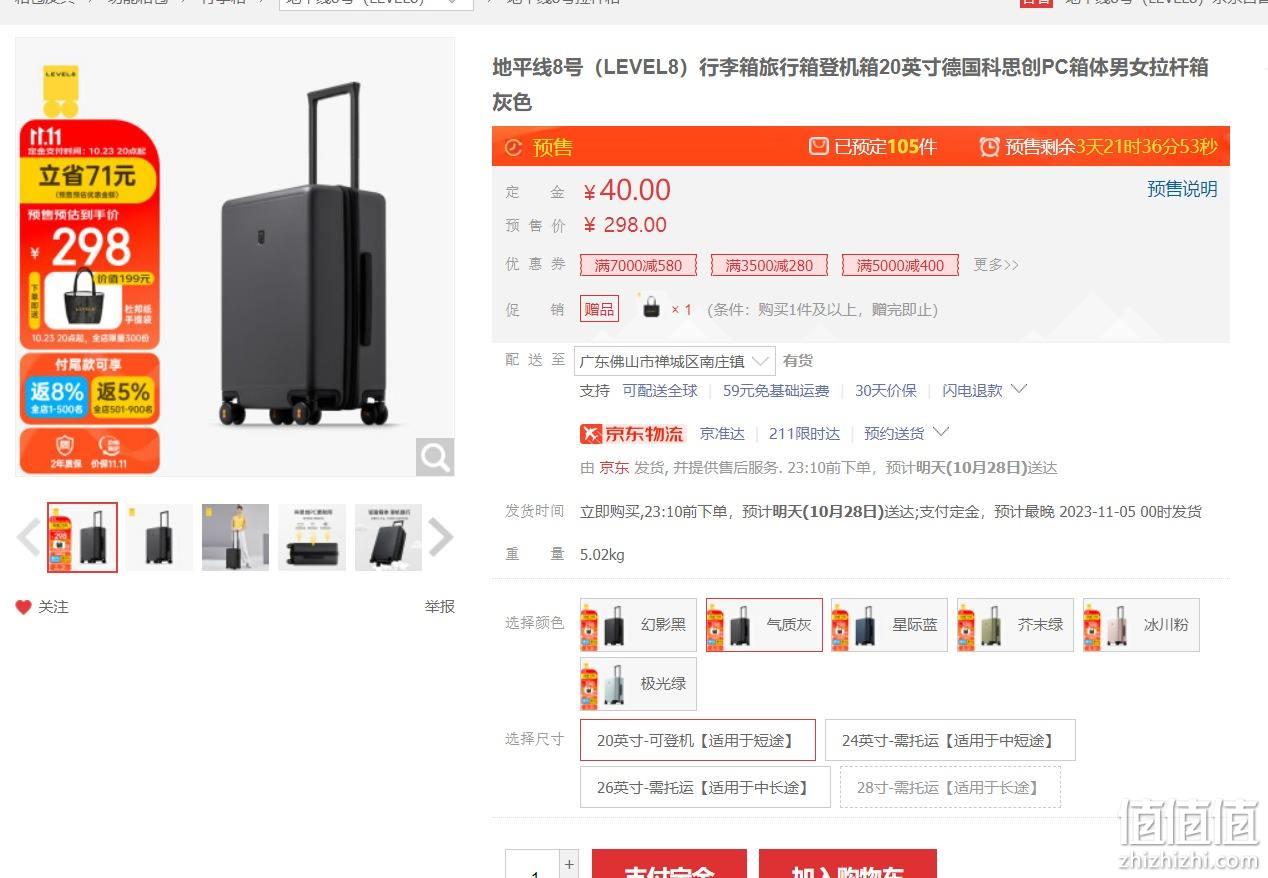Expand 更多 coupons list
Viewport: 1268px width, 878px height.
(996, 265)
